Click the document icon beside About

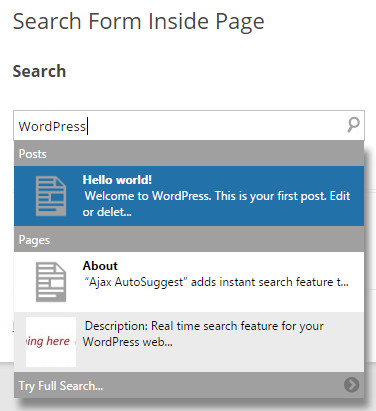tap(51, 282)
